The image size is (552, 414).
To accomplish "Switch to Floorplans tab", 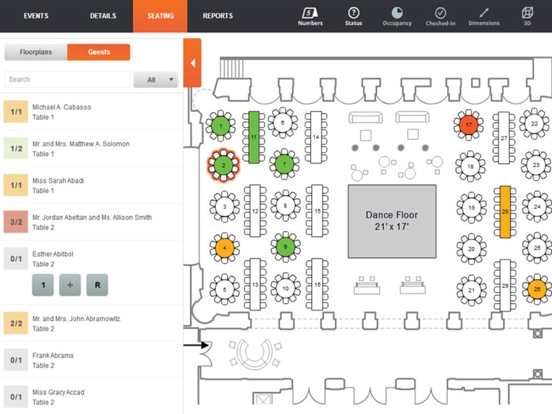I will (36, 52).
